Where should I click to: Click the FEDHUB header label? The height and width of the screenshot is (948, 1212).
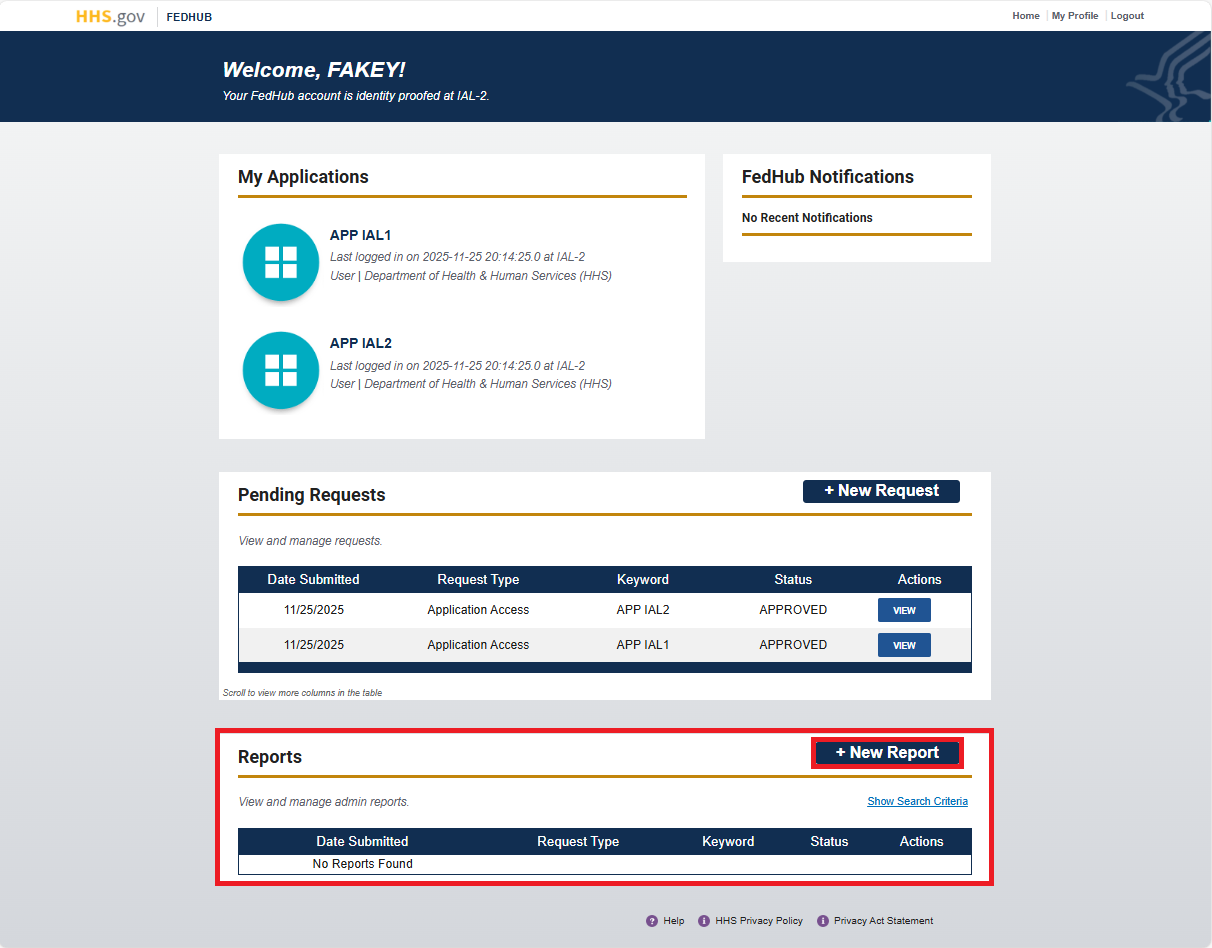189,17
